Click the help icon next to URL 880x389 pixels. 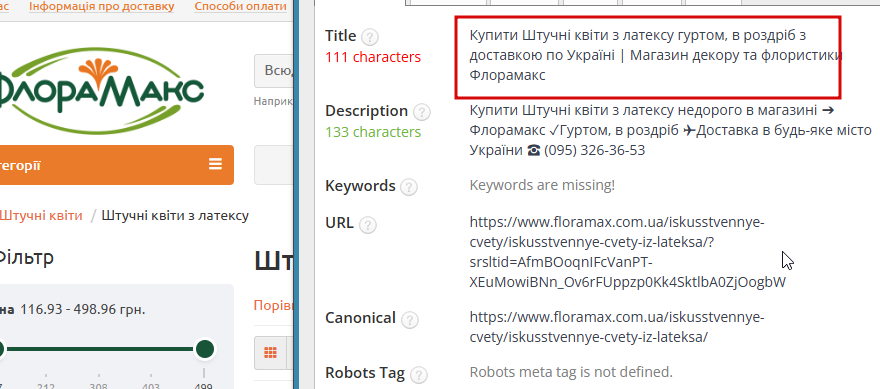(x=367, y=226)
